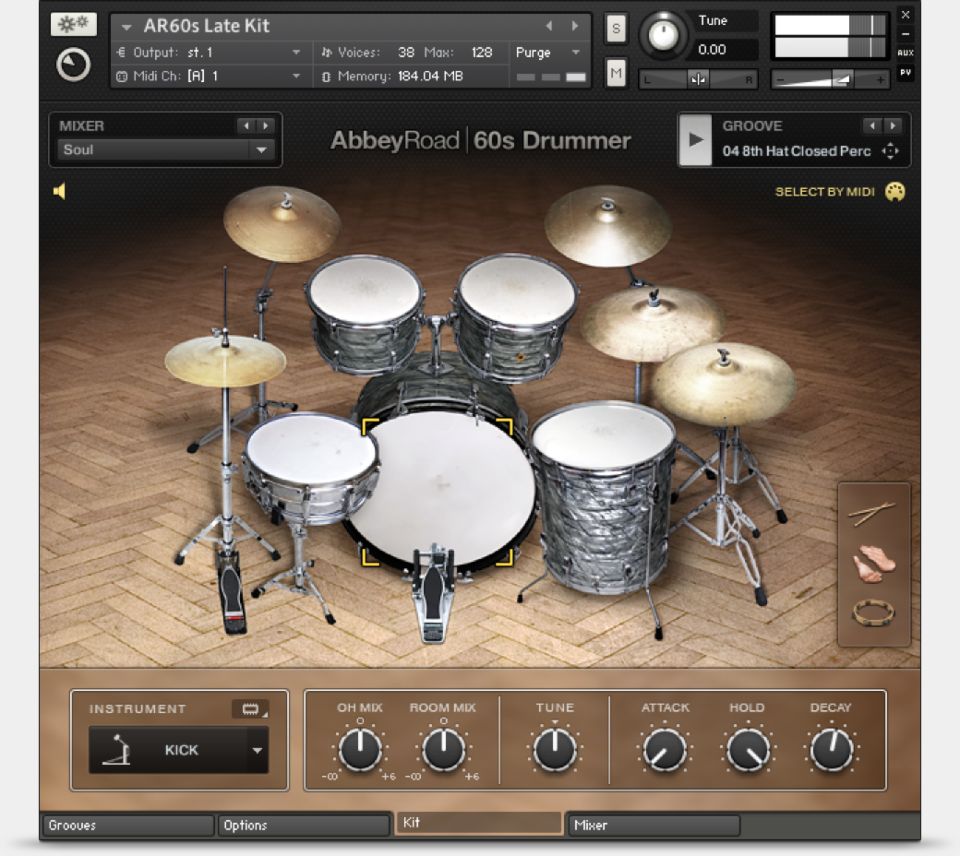960x856 pixels.
Task: Open the Options tab
Action: click(x=303, y=825)
